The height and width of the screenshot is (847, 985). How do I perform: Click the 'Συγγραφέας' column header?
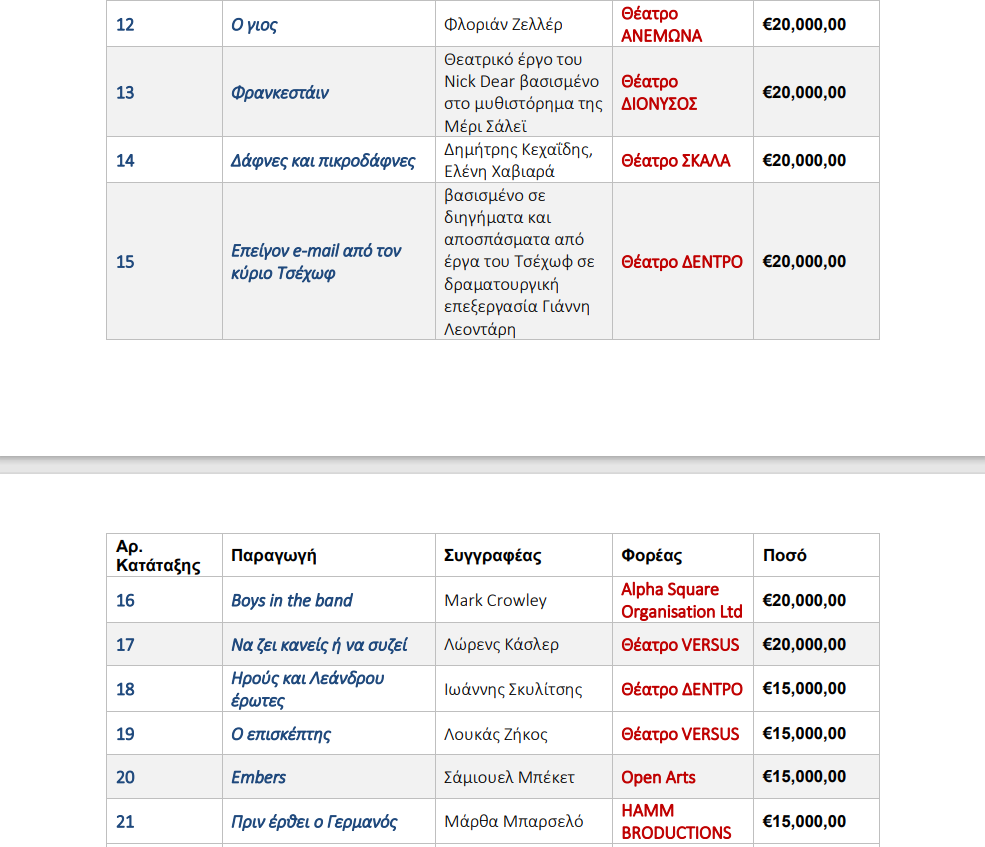(492, 555)
